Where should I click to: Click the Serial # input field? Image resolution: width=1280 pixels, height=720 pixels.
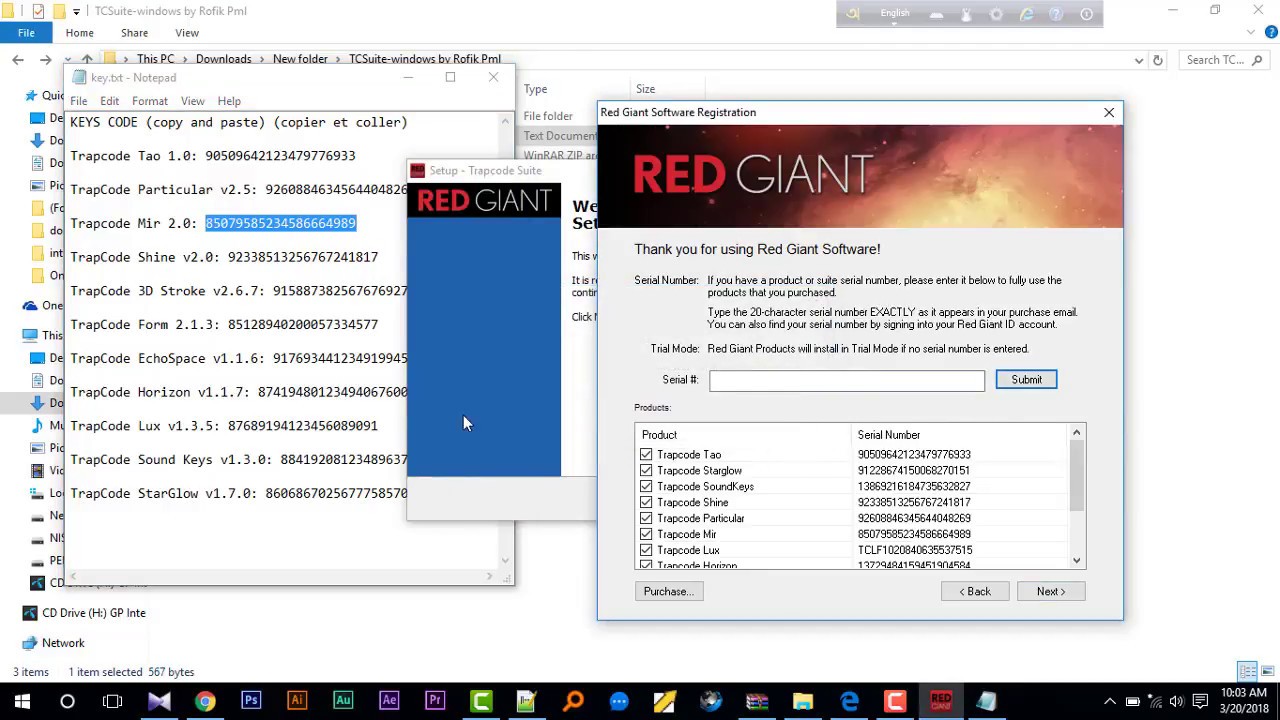(847, 380)
